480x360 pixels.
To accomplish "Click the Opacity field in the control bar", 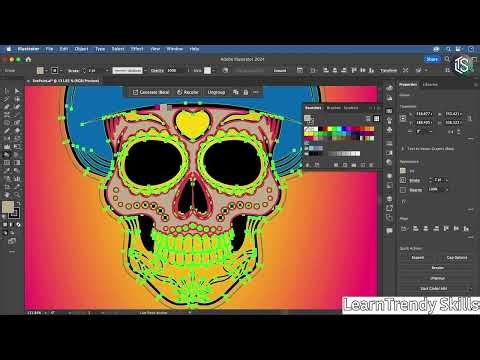I will [175, 71].
